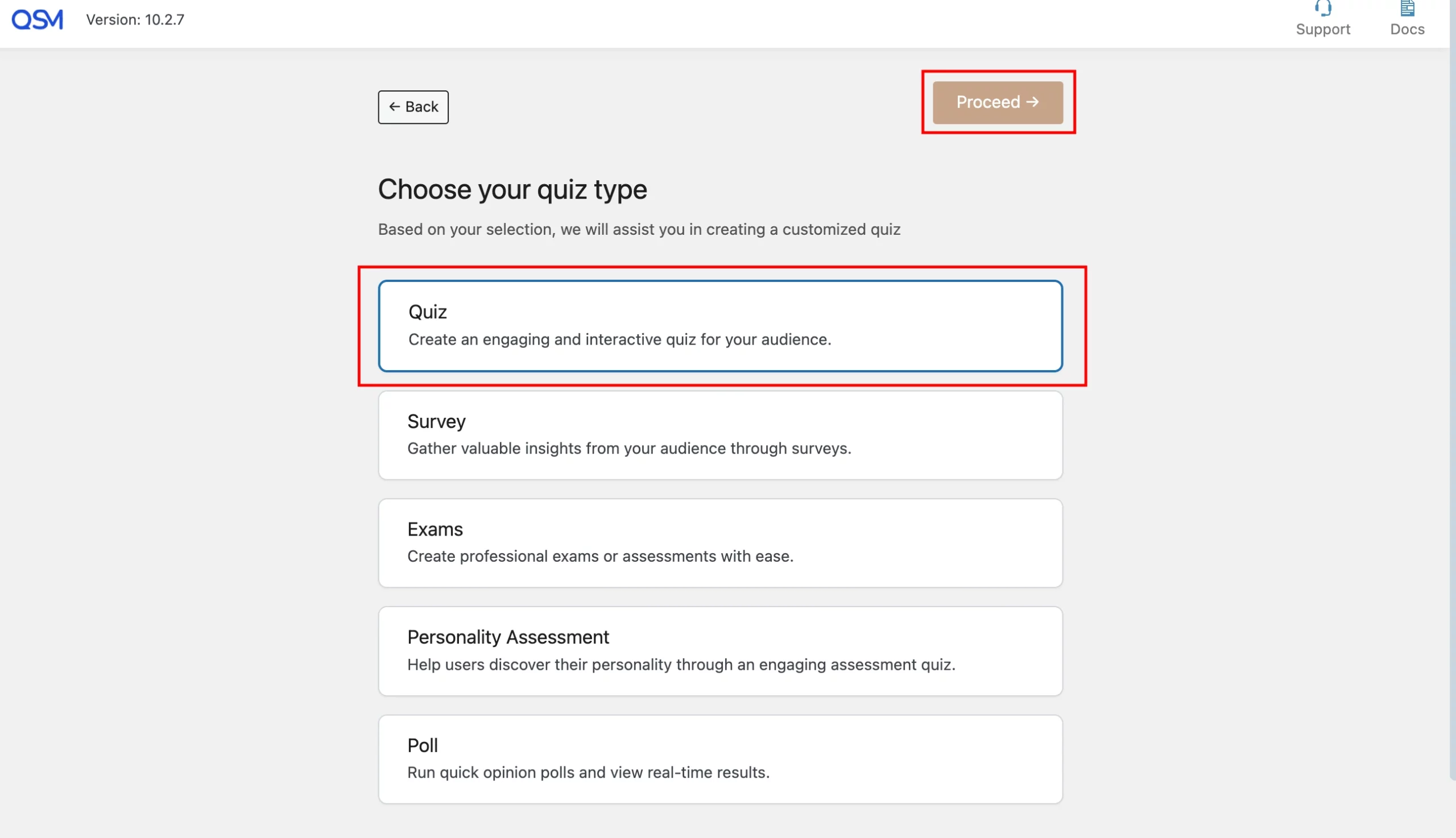Image resolution: width=1456 pixels, height=838 pixels.
Task: Click the Support text label
Action: pyautogui.click(x=1322, y=29)
